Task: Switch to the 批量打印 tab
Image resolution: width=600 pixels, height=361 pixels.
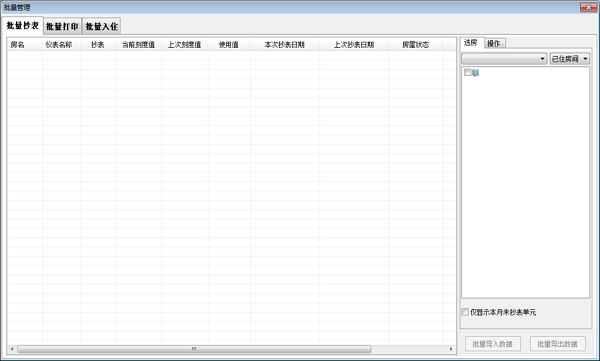Action: (x=62, y=26)
